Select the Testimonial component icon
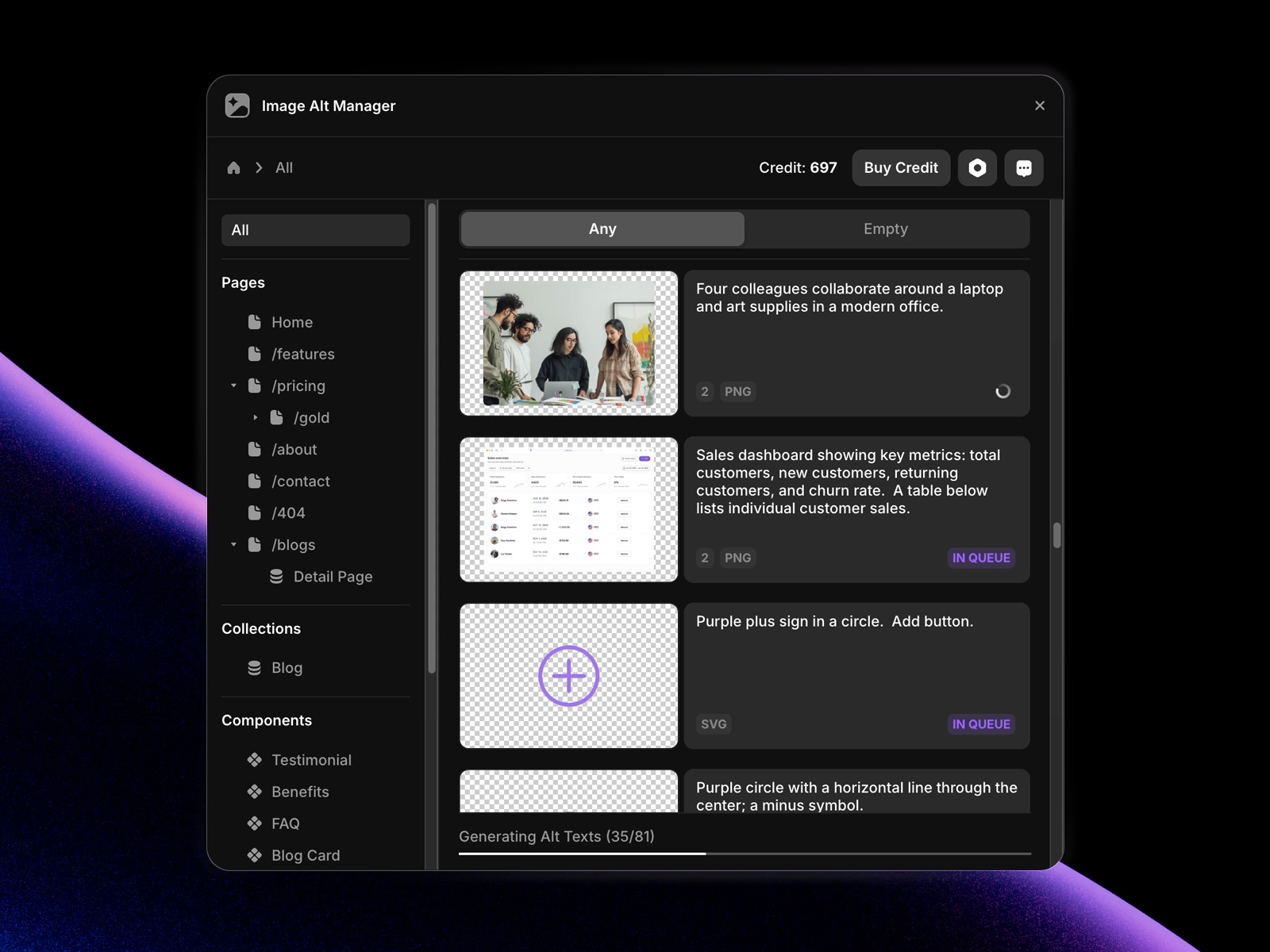Image resolution: width=1270 pixels, height=952 pixels. (x=254, y=759)
